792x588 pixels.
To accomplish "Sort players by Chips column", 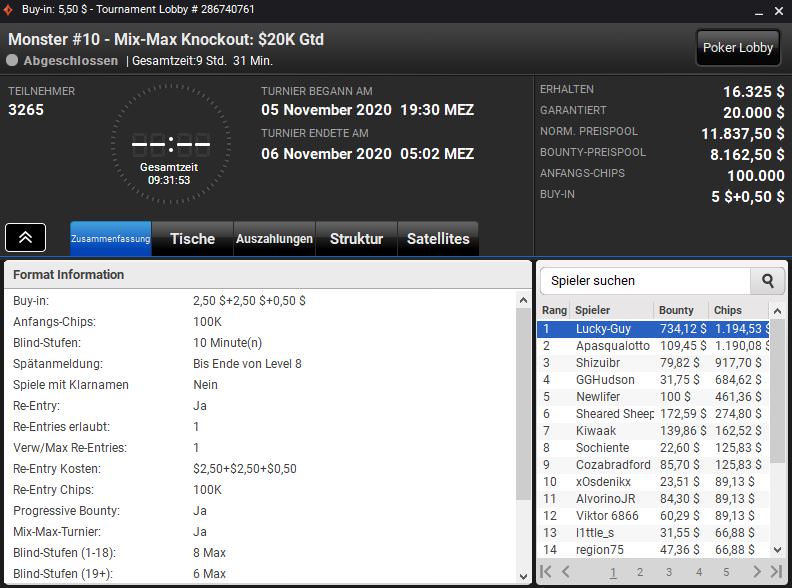I will point(728,310).
